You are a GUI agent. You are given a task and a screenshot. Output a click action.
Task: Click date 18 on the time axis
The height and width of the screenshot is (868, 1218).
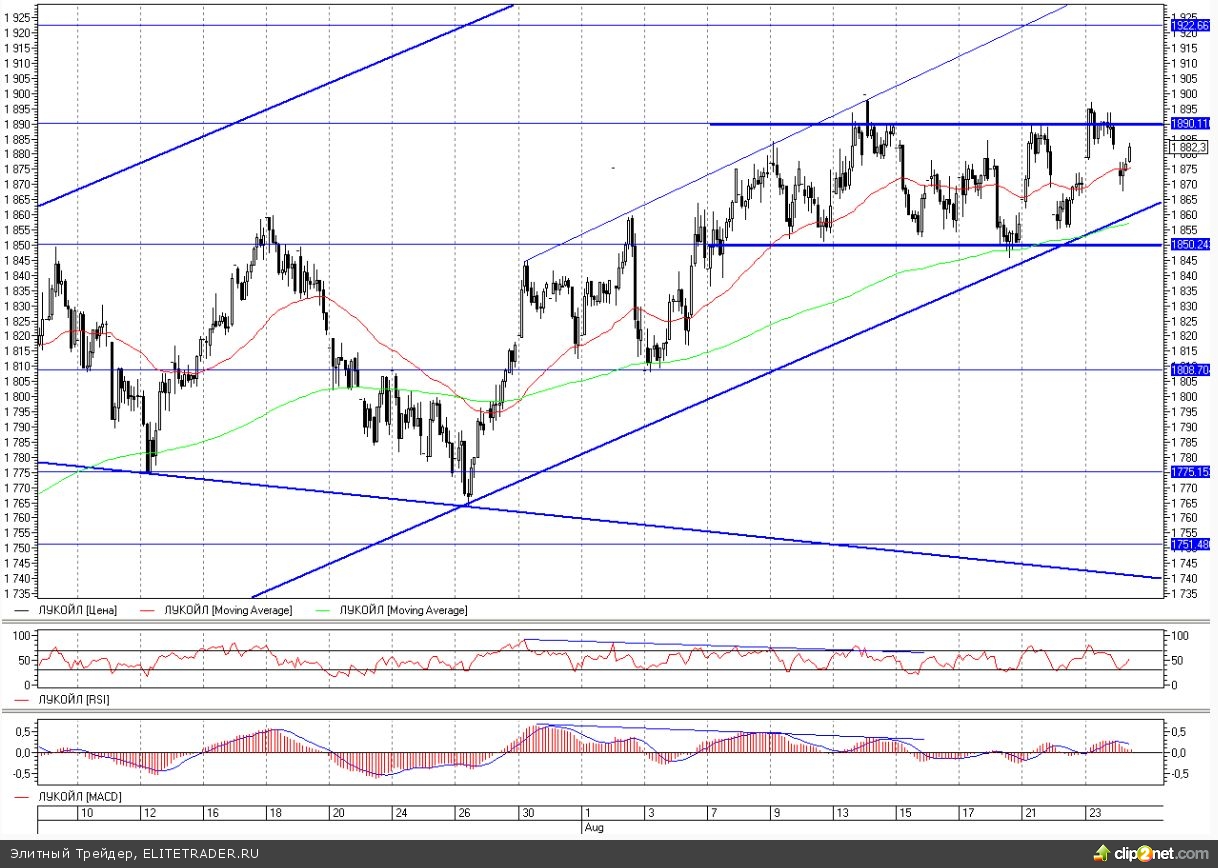pyautogui.click(x=275, y=814)
